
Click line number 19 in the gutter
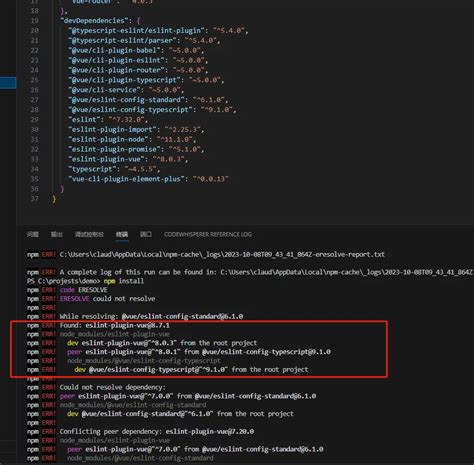[35, 21]
